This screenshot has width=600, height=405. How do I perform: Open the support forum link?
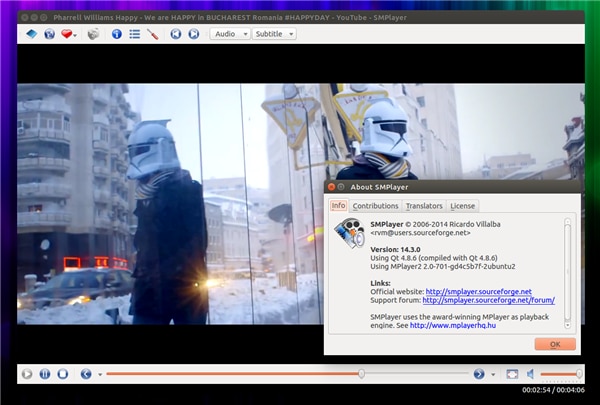click(x=488, y=300)
